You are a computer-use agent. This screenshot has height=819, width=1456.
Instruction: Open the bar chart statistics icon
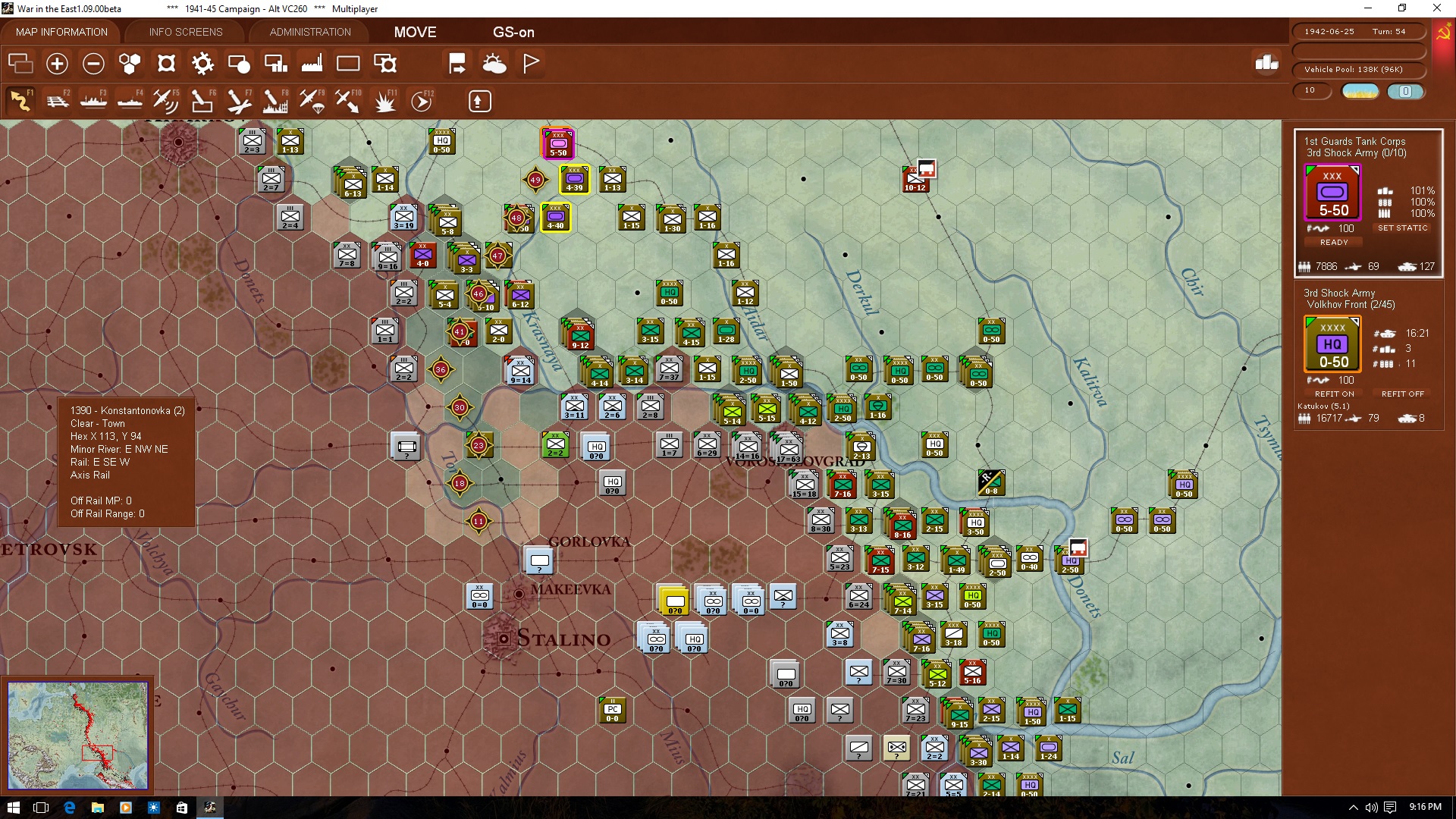click(x=1266, y=63)
